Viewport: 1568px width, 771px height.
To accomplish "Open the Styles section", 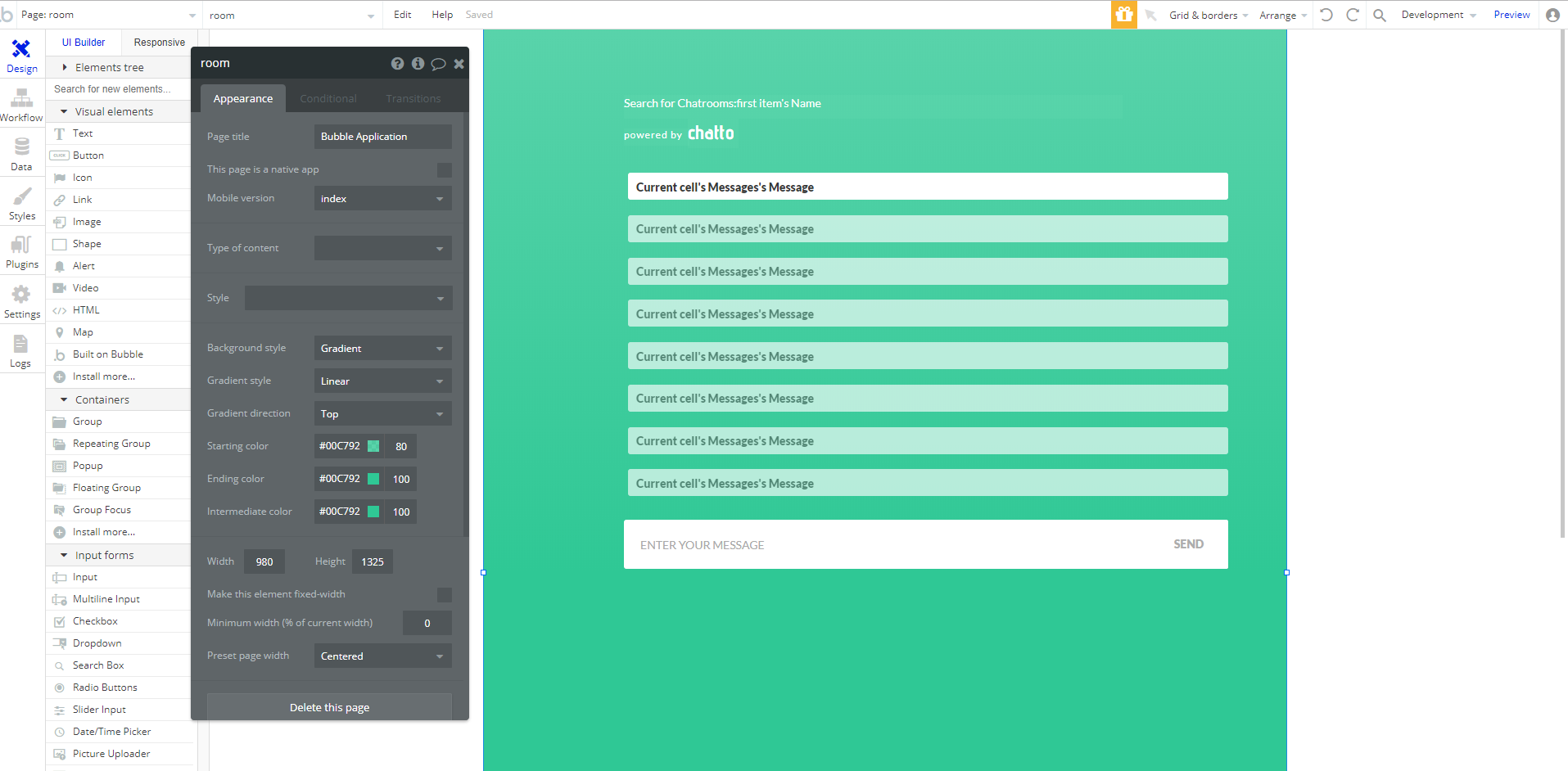I will pyautogui.click(x=22, y=204).
